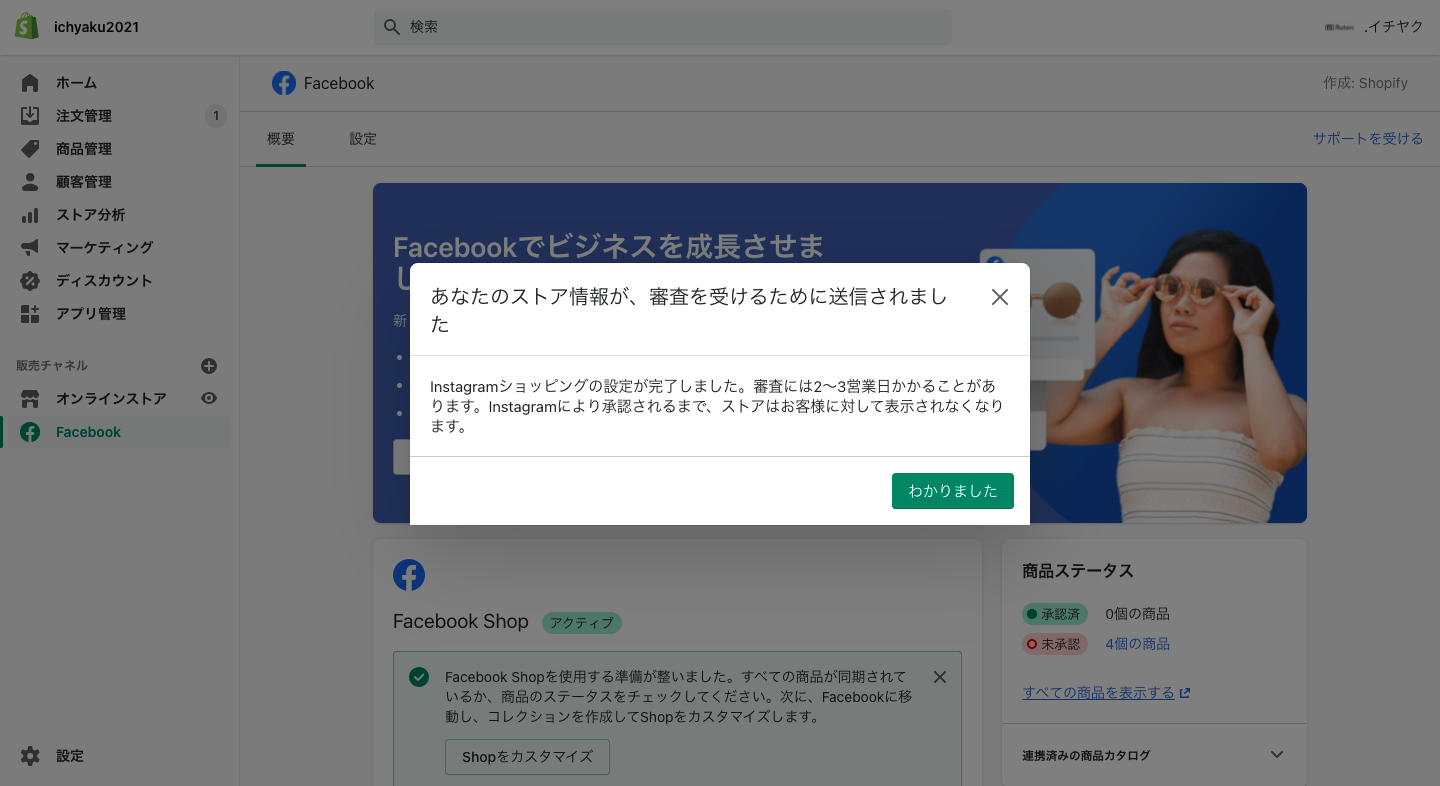
Task: Open .イチヤク account menu
Action: (x=1373, y=27)
